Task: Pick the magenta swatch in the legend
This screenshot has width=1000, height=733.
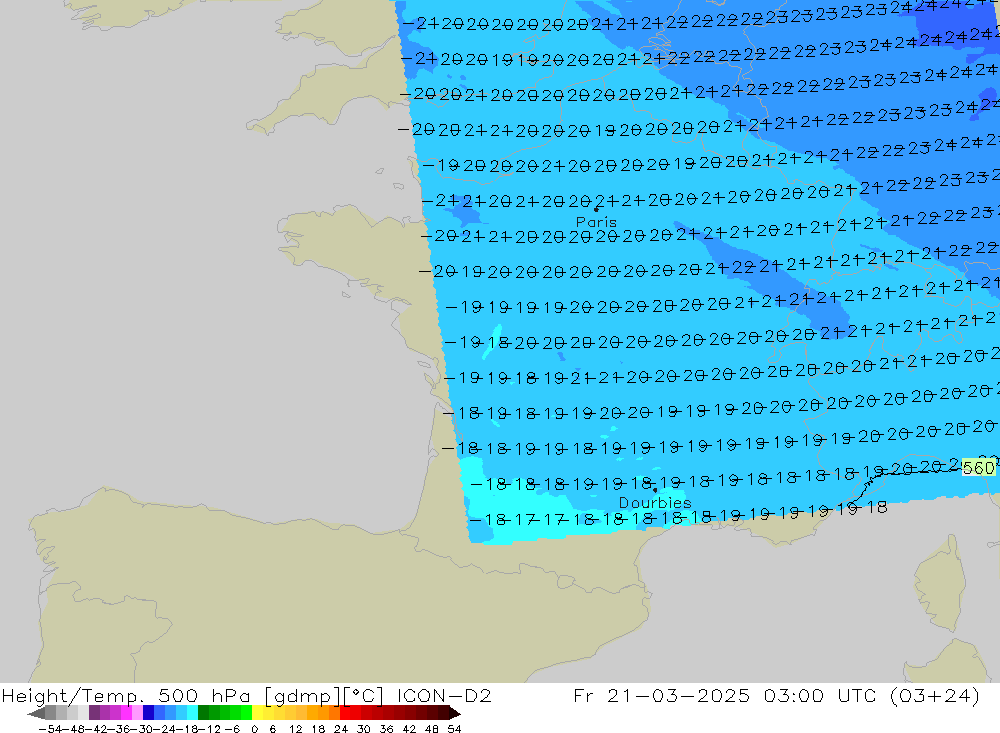Action: pyautogui.click(x=126, y=713)
